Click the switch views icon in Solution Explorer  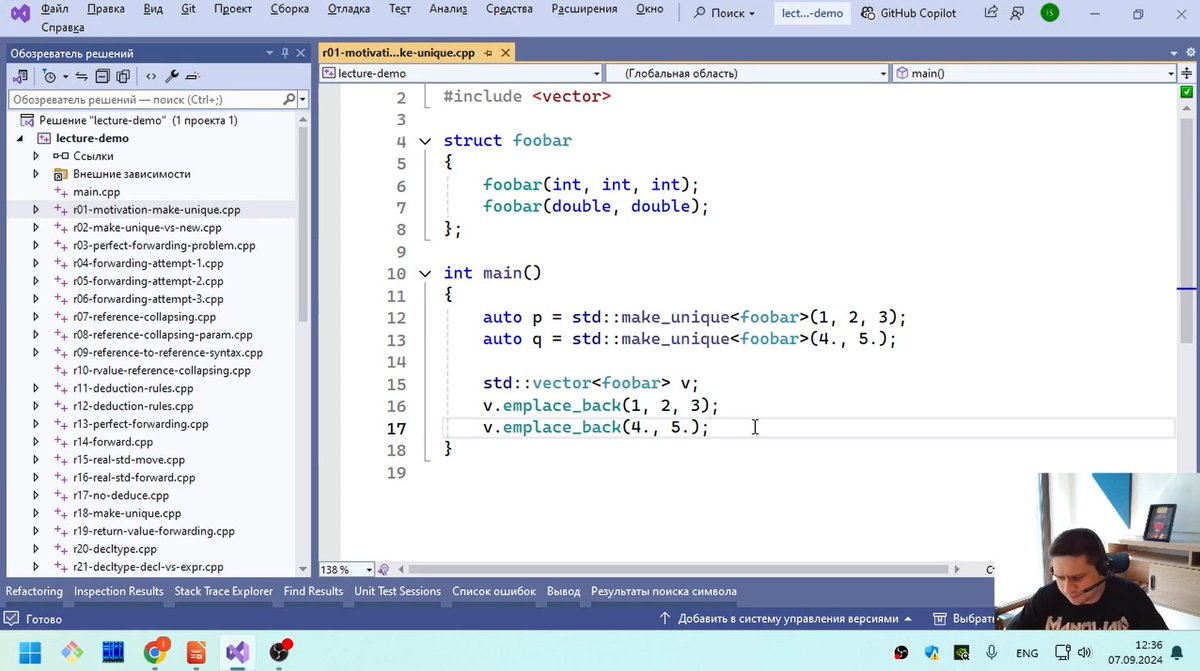tap(20, 76)
